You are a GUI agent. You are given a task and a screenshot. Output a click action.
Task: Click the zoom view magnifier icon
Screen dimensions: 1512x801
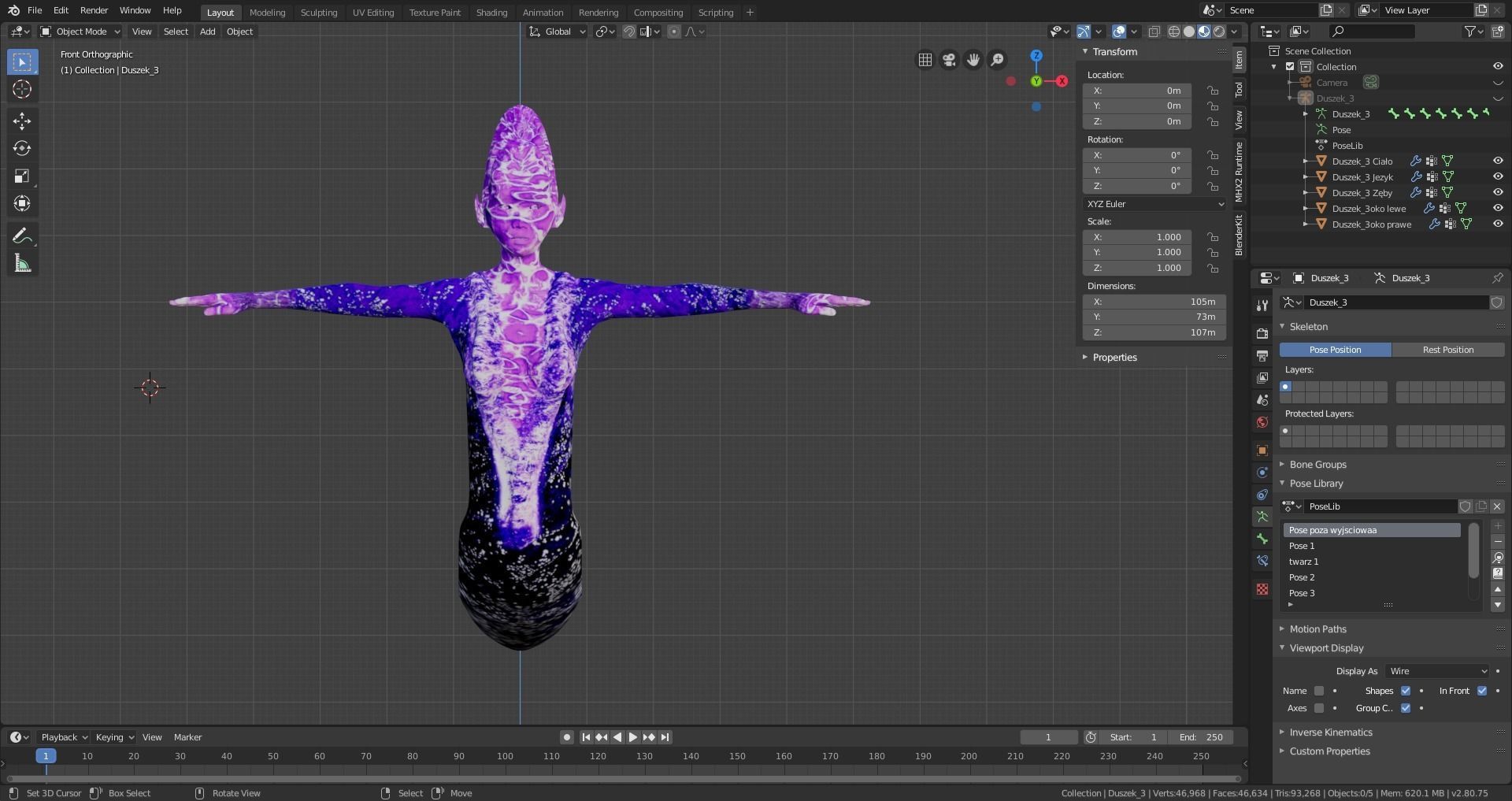point(998,60)
